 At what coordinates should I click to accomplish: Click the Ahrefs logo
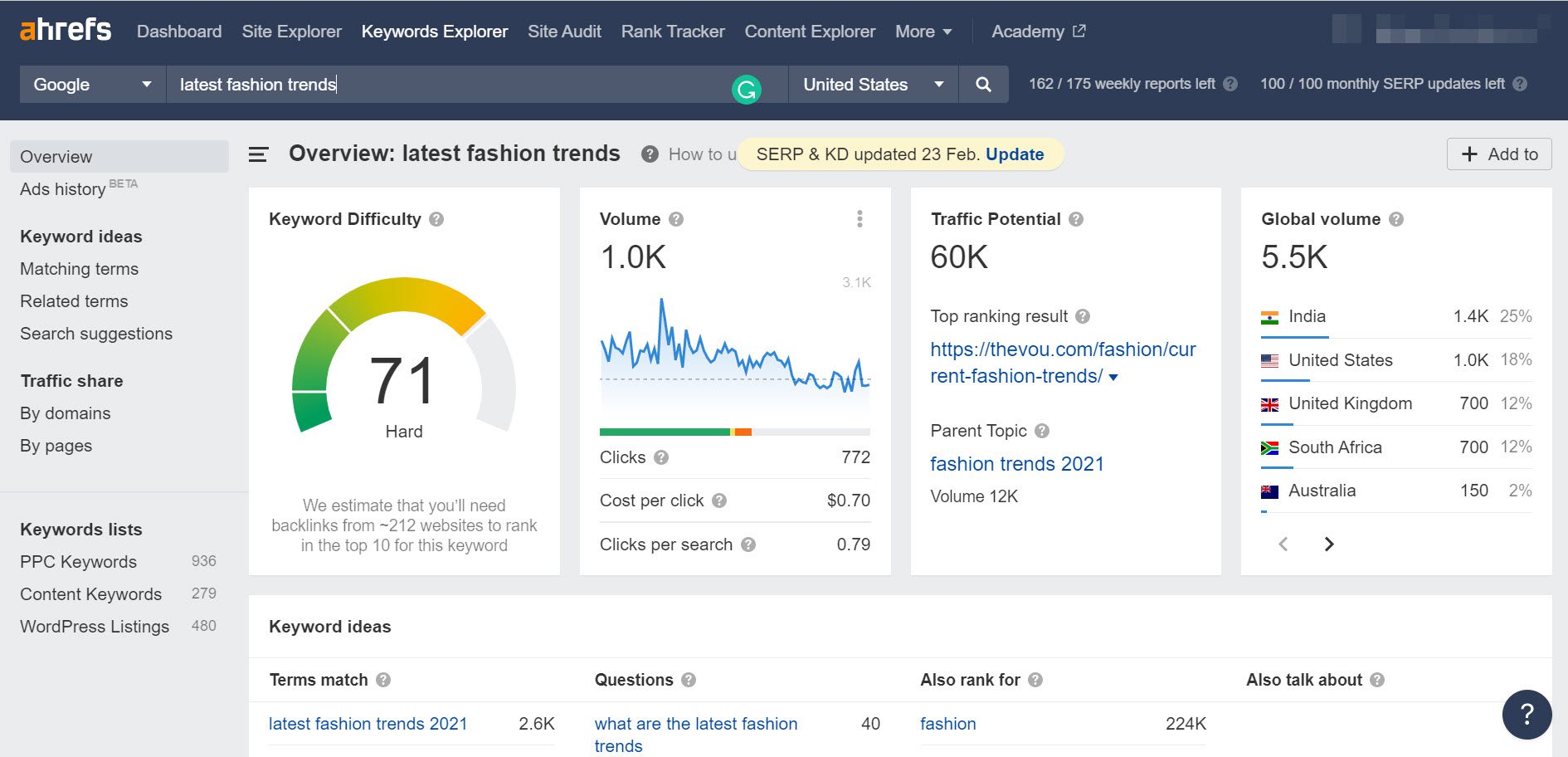point(66,30)
